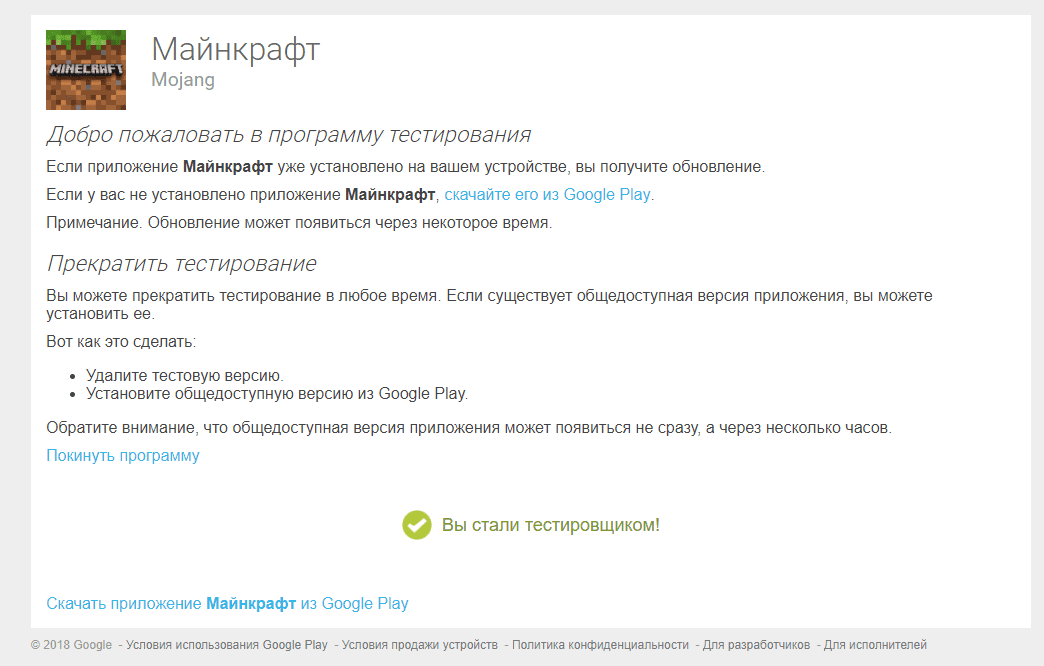
Task: Click the Майнкрафт app title
Action: 235,49
